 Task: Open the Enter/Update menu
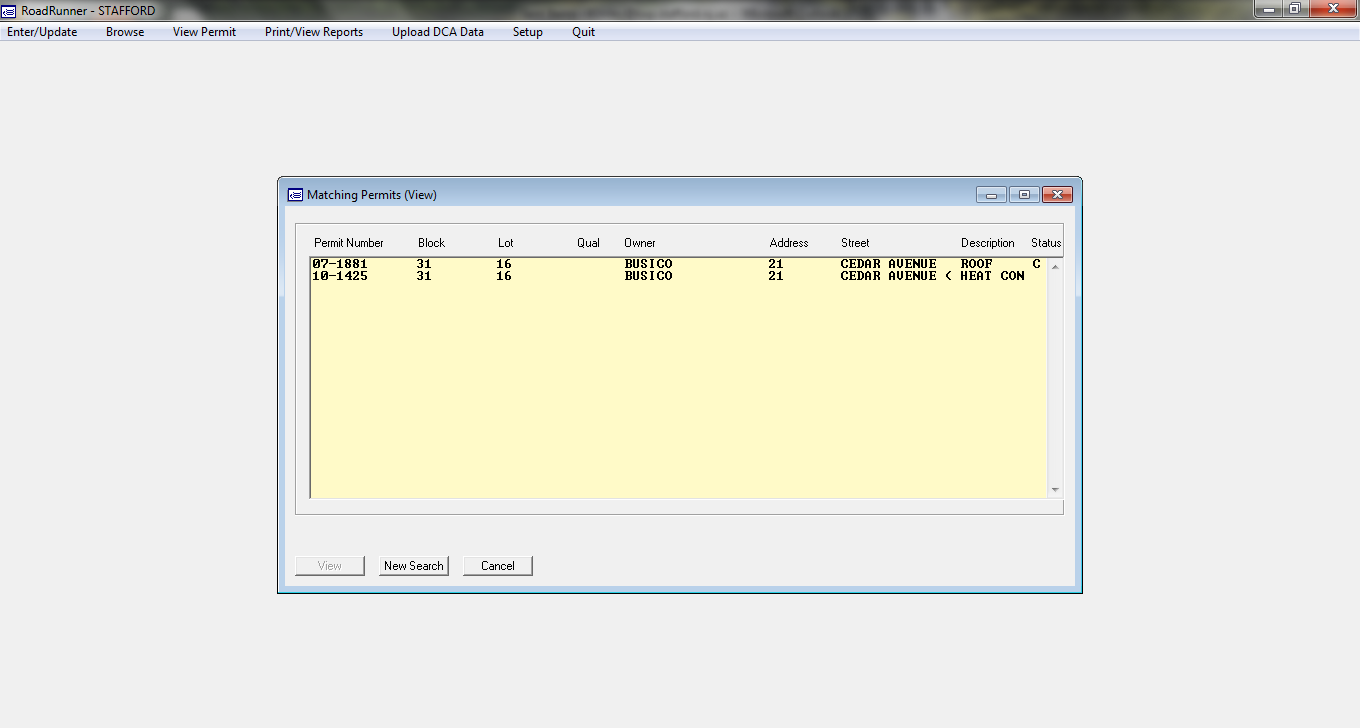(42, 32)
